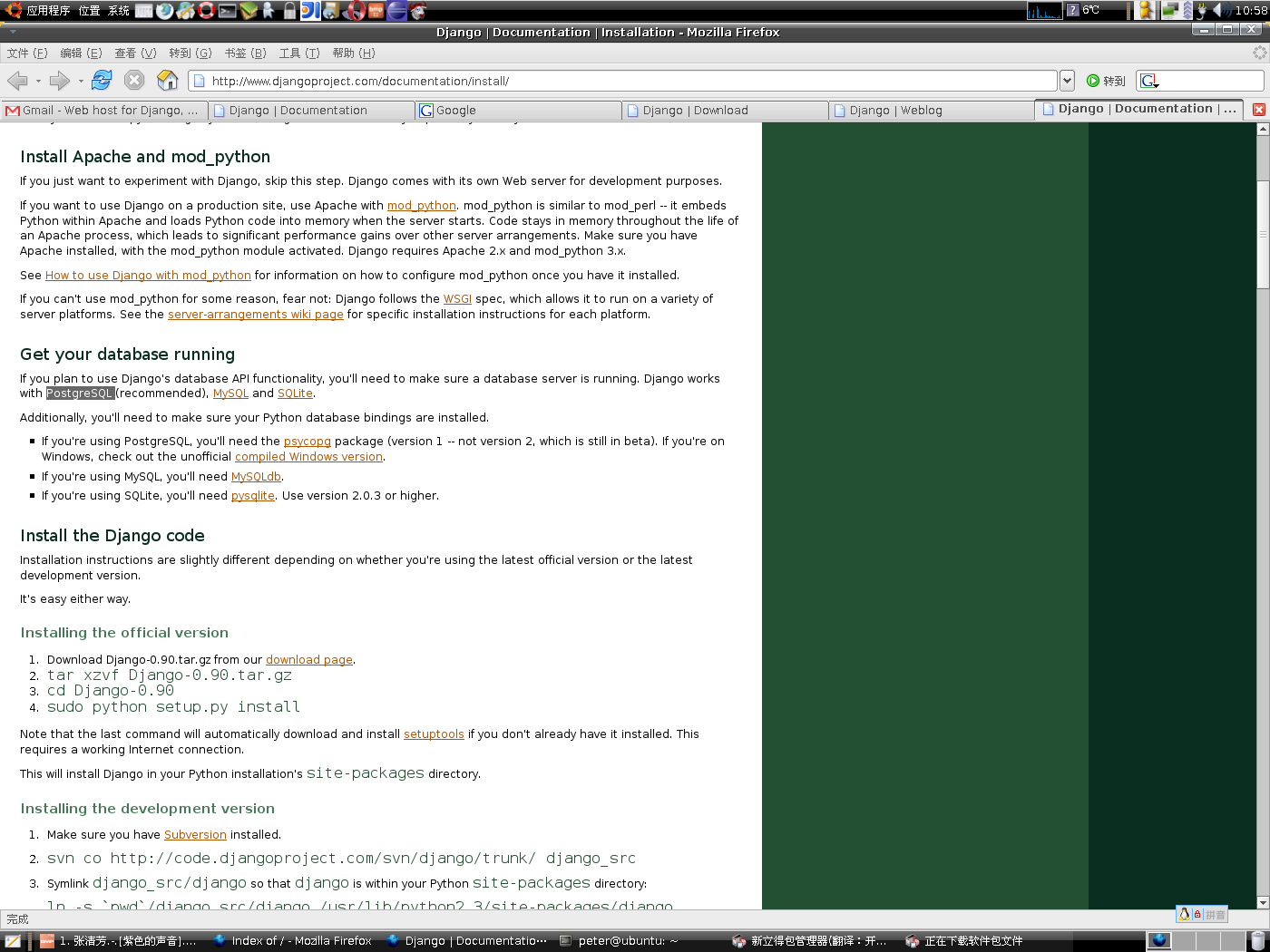Click the lock screen padlock icon

[x=289, y=11]
